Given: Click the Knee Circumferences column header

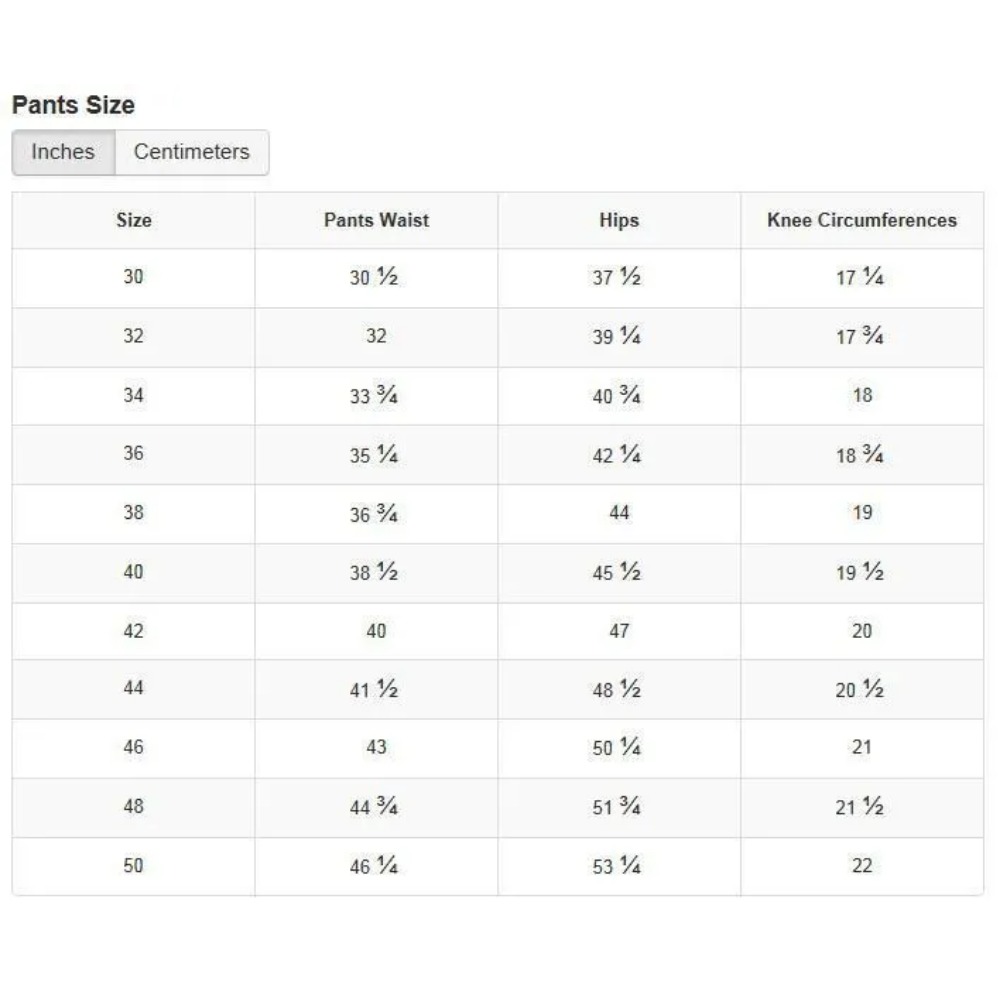Looking at the screenshot, I should 862,220.
